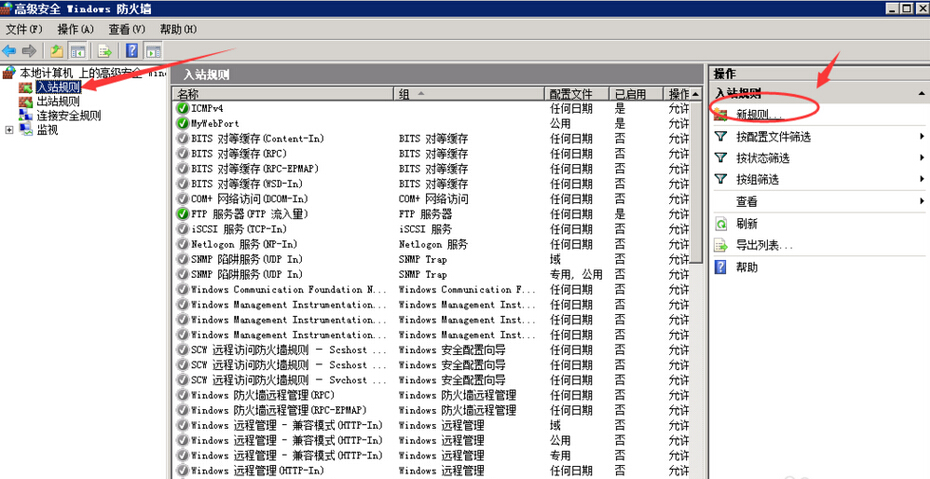Collapse the 入站规则 section in actions pane
This screenshot has width=930, height=479.
921,93
